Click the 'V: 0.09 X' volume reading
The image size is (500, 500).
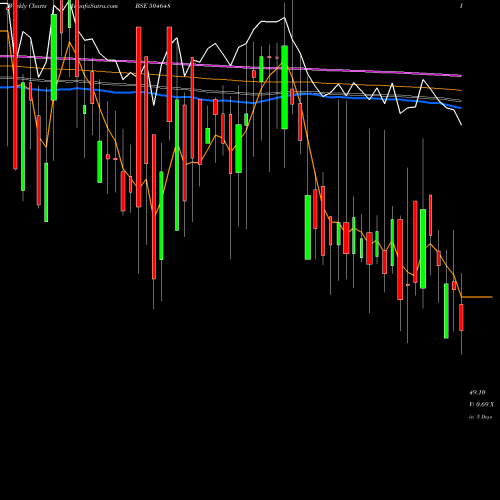click(x=481, y=404)
